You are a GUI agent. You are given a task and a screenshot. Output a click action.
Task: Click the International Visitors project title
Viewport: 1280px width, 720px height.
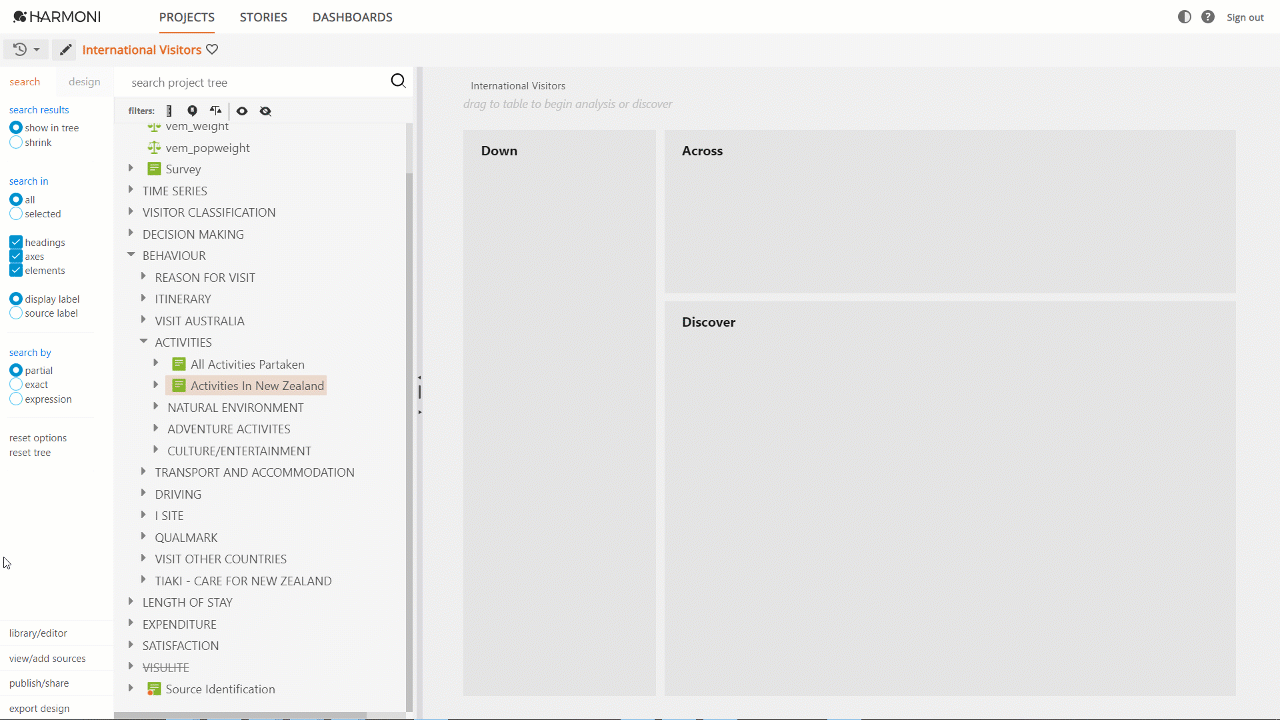click(x=142, y=50)
